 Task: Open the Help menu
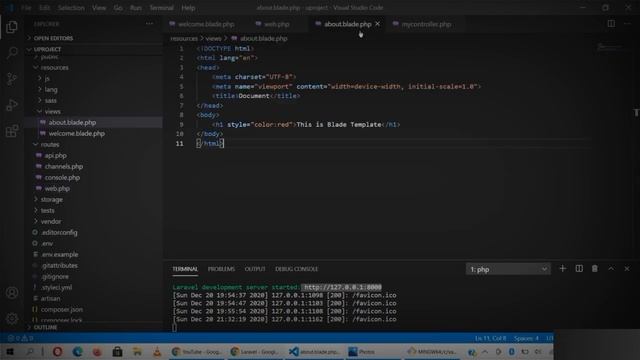click(x=188, y=8)
